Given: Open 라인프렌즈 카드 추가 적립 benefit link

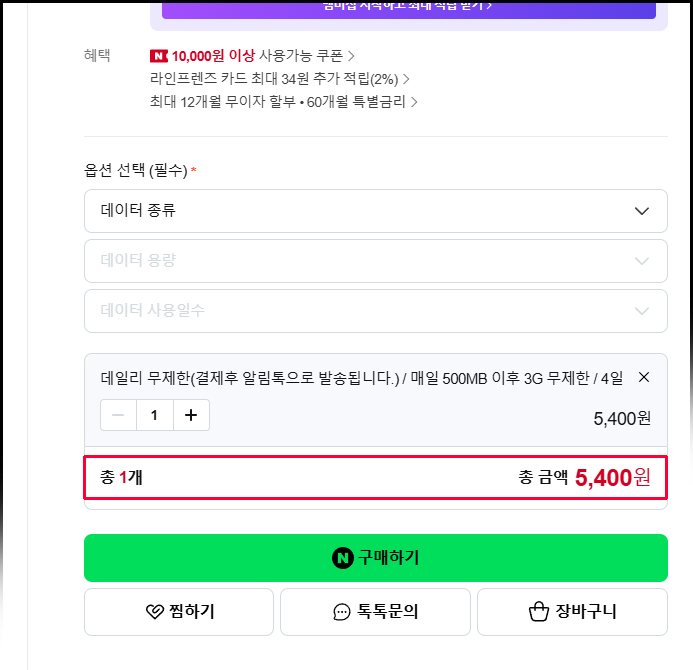Looking at the screenshot, I should [279, 79].
